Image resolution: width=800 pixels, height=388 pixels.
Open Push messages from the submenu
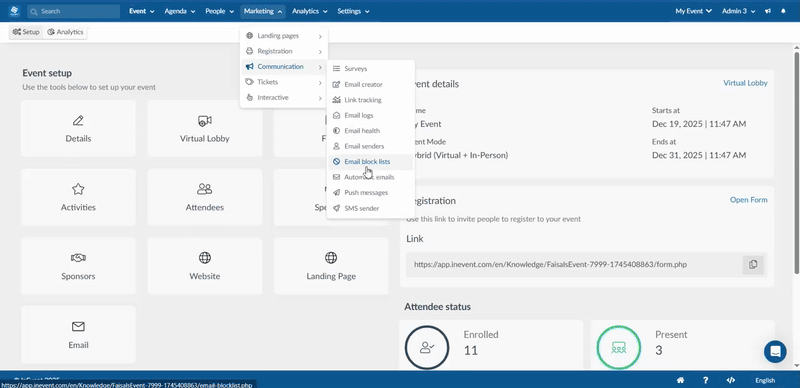370,192
